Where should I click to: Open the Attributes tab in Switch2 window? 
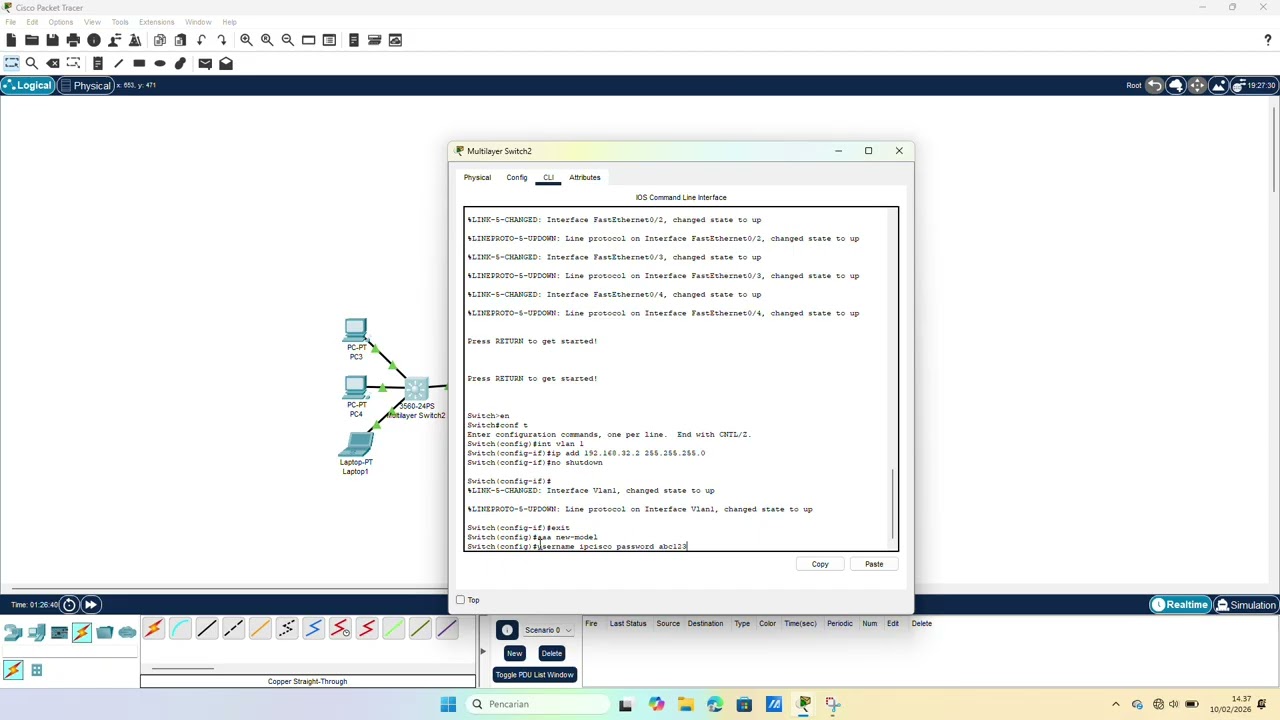[585, 178]
